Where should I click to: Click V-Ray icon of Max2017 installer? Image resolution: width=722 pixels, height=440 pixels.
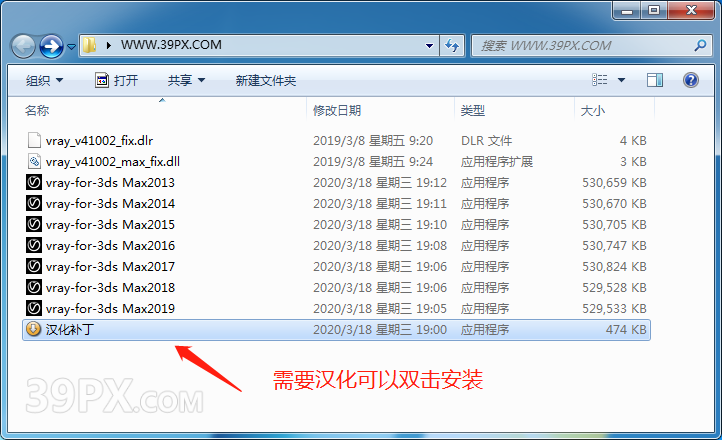[34, 266]
